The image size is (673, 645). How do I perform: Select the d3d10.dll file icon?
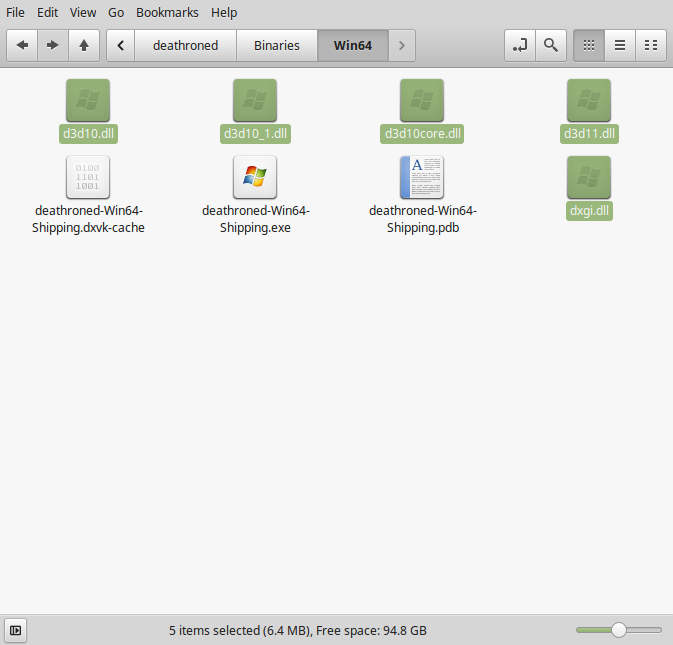tap(88, 100)
